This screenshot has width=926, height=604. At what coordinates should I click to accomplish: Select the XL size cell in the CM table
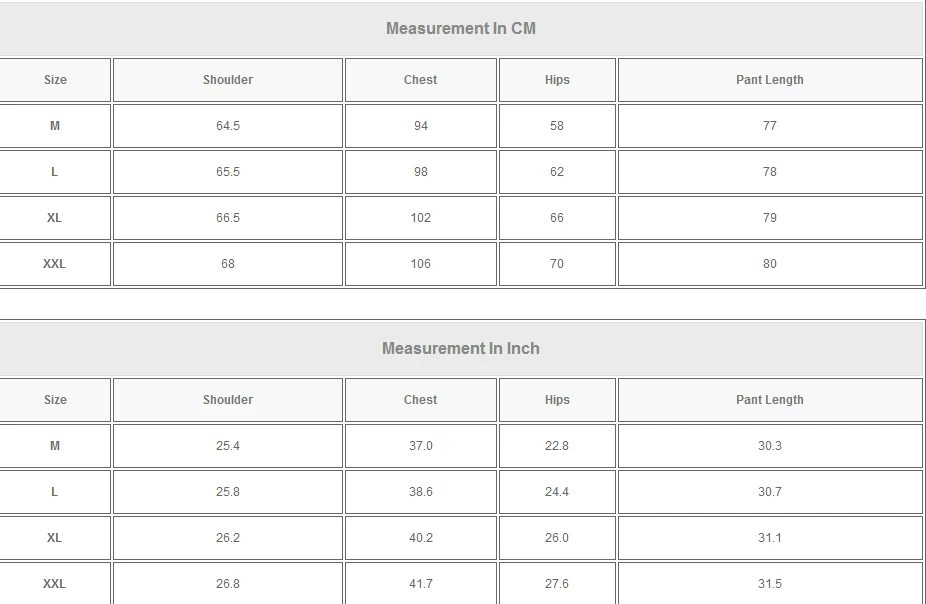click(55, 218)
